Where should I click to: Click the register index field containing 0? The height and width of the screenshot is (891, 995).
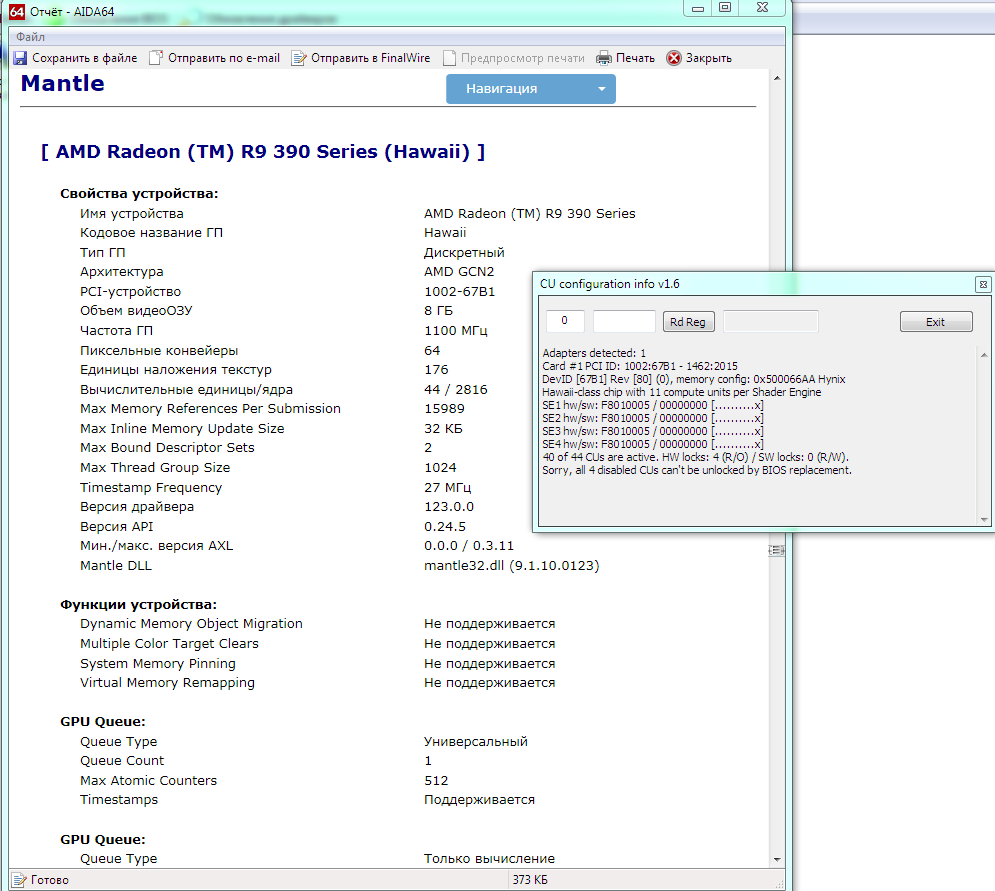click(x=564, y=321)
